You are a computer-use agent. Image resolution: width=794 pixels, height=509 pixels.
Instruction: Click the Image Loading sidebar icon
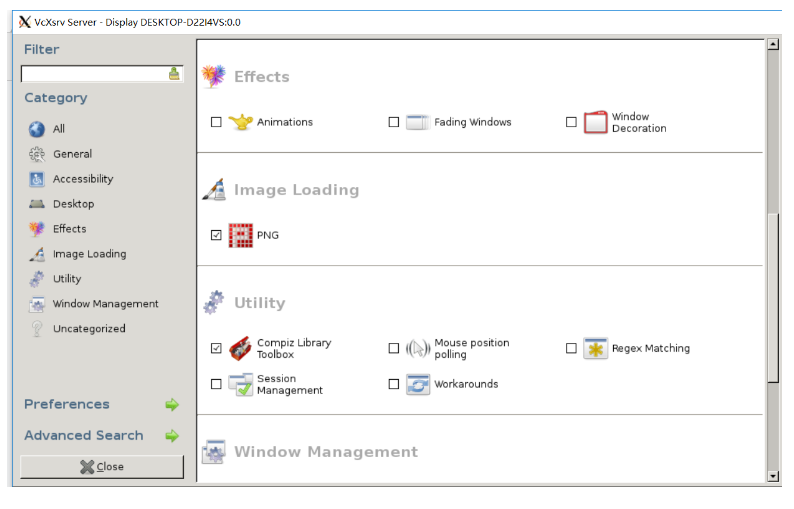[x=36, y=254]
